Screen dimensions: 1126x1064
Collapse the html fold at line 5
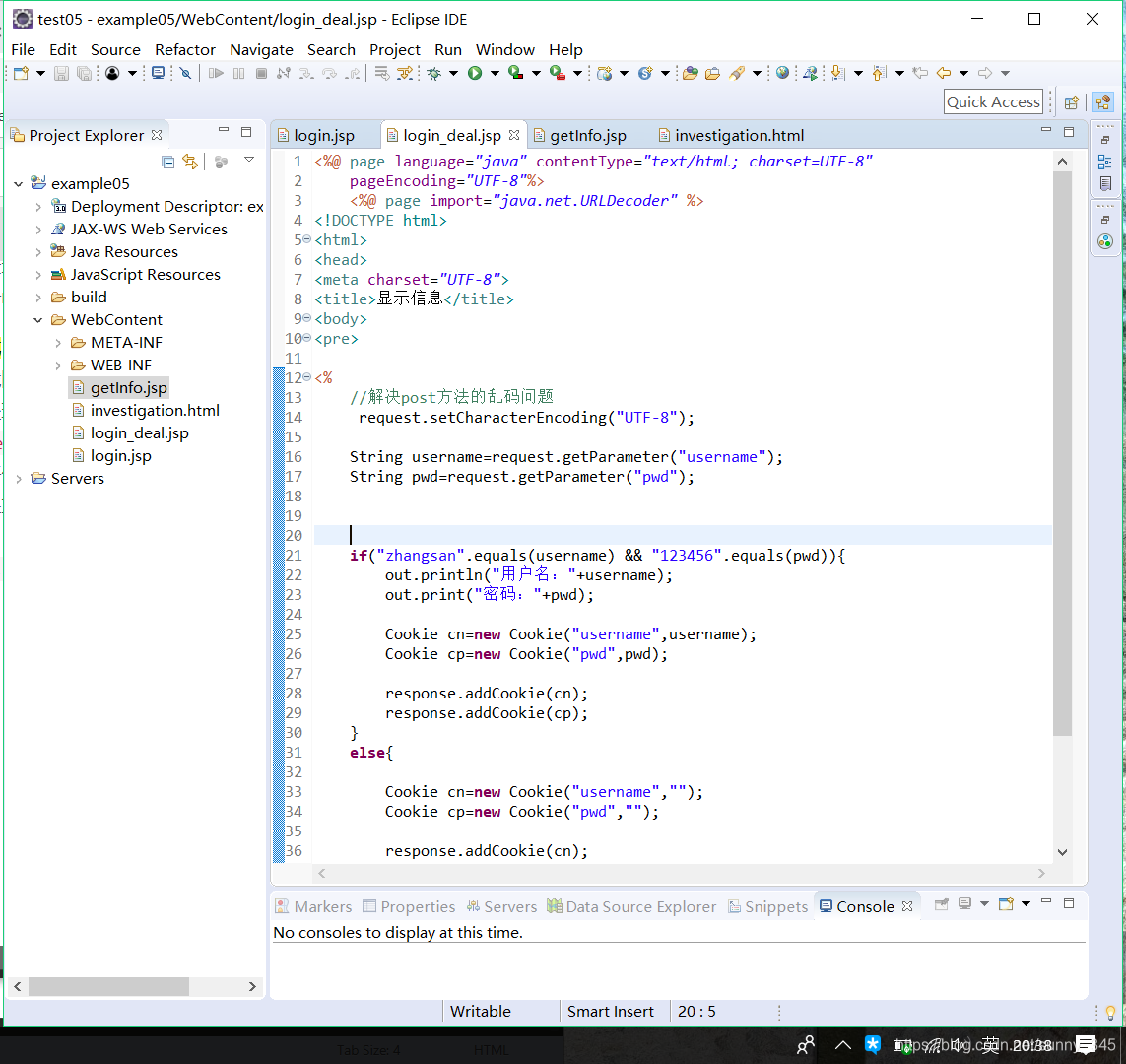coord(307,239)
